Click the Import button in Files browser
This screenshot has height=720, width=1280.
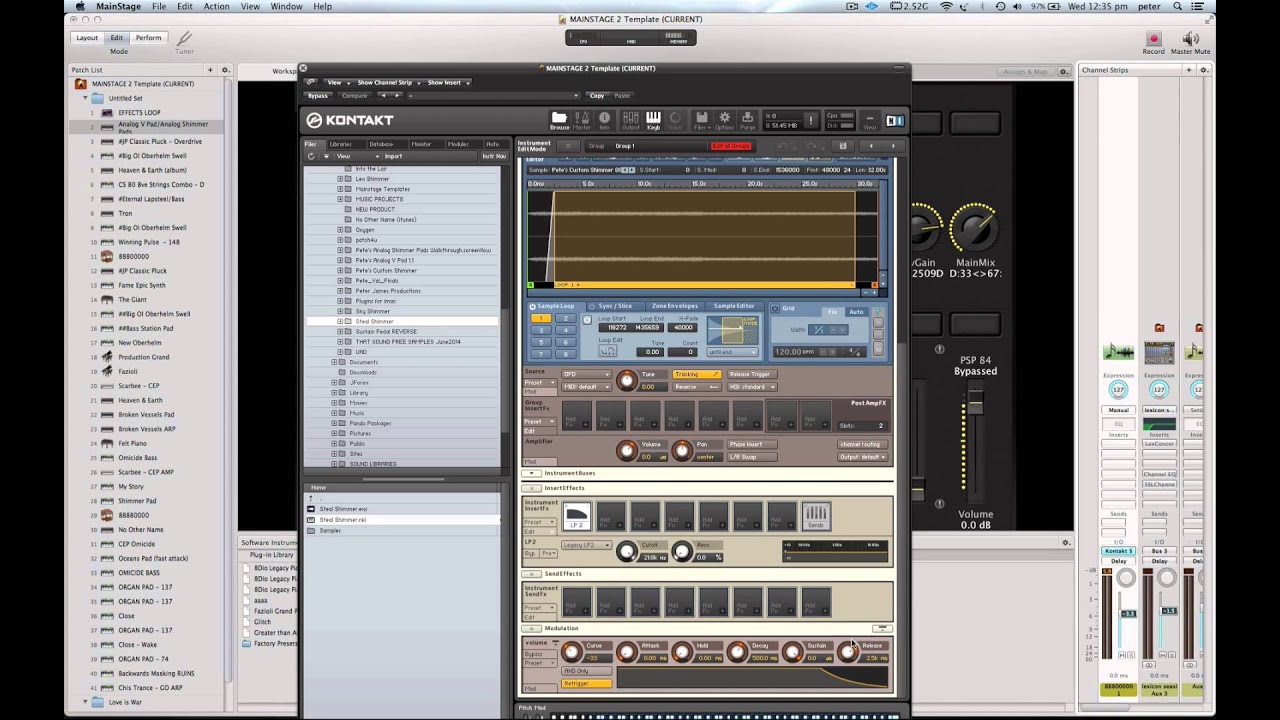(393, 156)
